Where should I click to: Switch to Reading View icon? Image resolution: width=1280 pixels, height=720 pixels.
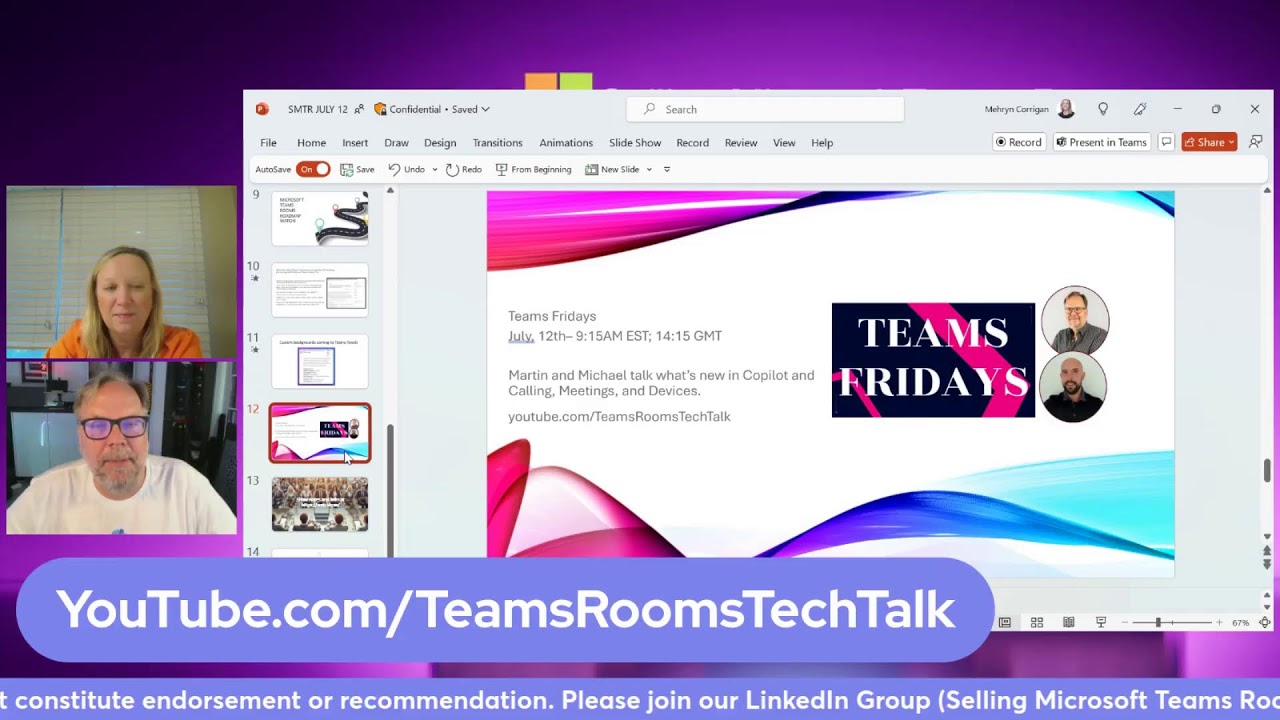click(x=1069, y=622)
